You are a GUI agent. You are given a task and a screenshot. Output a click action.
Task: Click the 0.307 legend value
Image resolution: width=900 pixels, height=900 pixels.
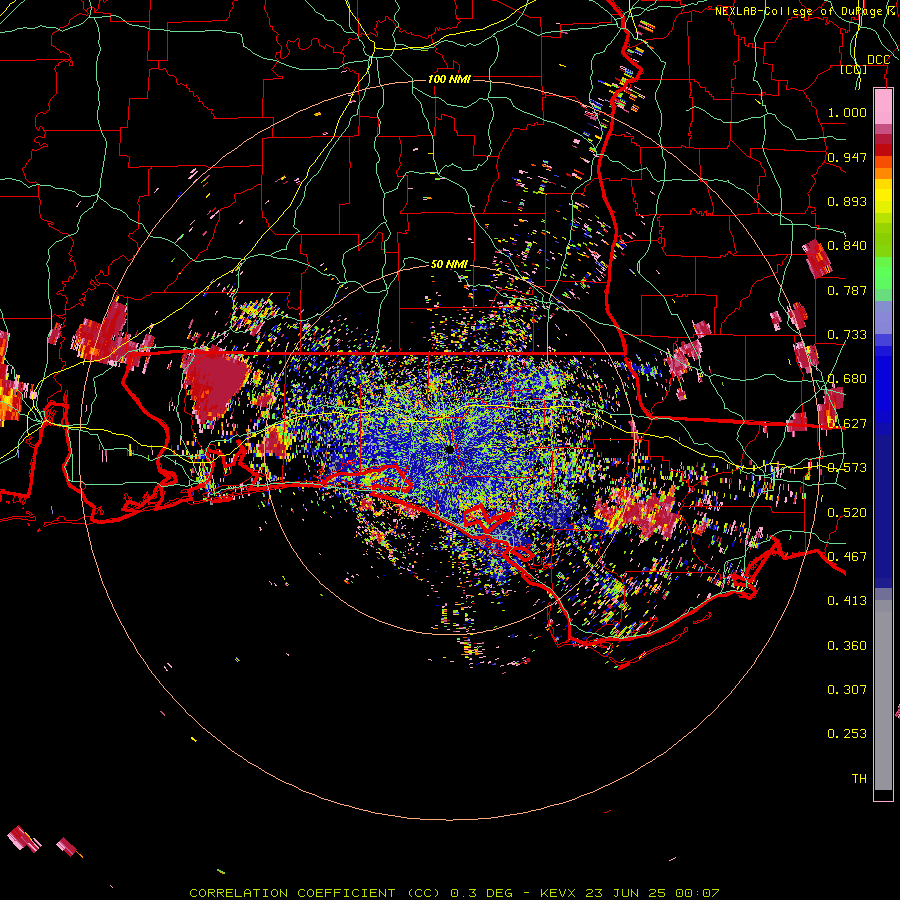click(x=847, y=690)
